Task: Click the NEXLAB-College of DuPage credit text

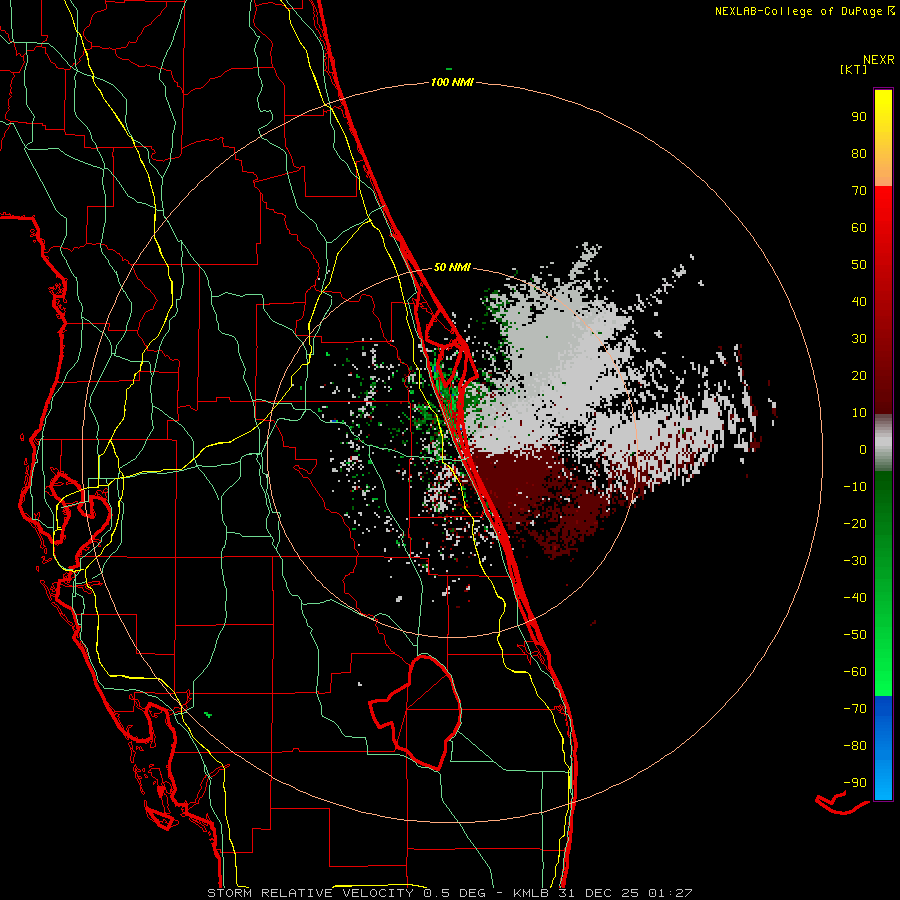Action: tap(798, 11)
